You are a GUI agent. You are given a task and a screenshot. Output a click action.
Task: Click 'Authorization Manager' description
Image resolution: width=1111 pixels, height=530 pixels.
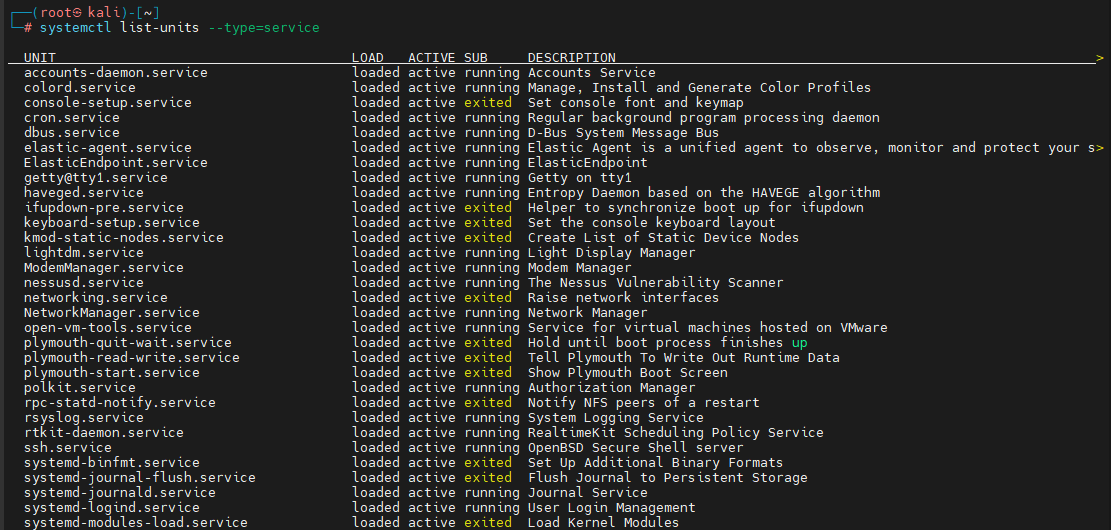click(x=611, y=388)
